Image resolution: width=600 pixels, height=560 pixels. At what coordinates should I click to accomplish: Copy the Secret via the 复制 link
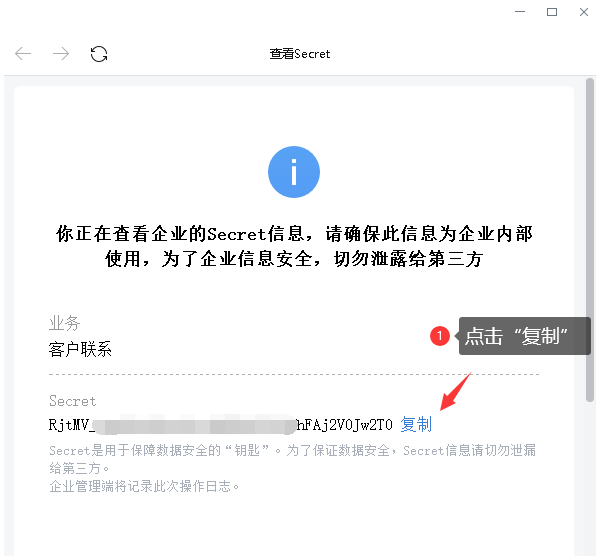pyautogui.click(x=416, y=424)
